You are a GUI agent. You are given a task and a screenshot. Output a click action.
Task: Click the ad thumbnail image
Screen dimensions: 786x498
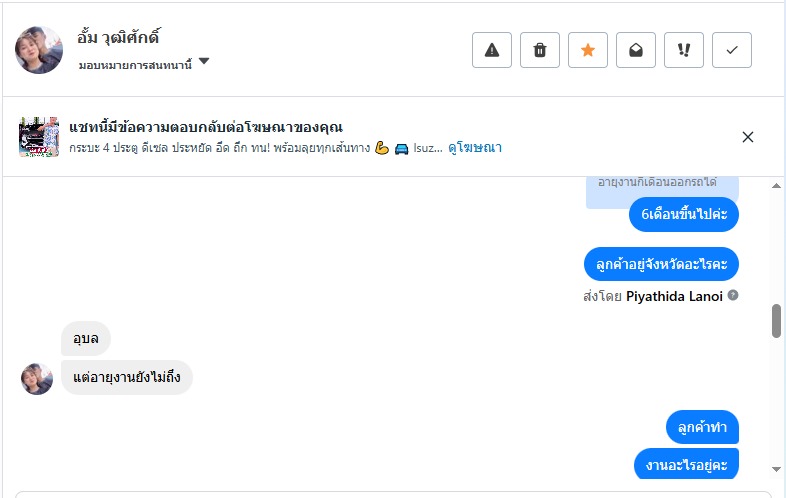40,137
